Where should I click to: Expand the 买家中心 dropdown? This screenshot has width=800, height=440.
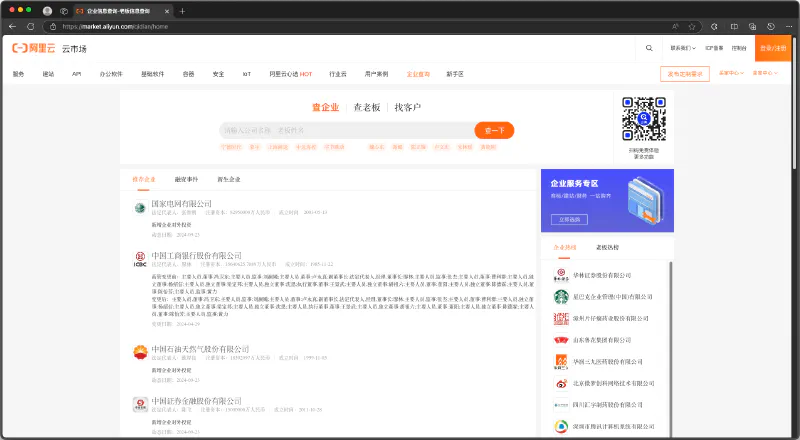point(731,73)
